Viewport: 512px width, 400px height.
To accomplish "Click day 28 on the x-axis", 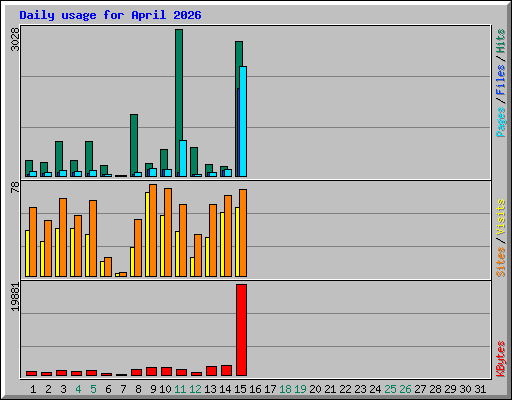I will [x=435, y=389].
